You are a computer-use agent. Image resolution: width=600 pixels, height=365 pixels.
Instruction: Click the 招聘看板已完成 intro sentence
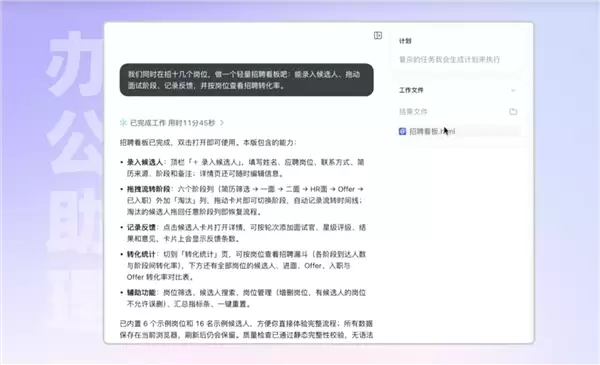pyautogui.click(x=208, y=142)
